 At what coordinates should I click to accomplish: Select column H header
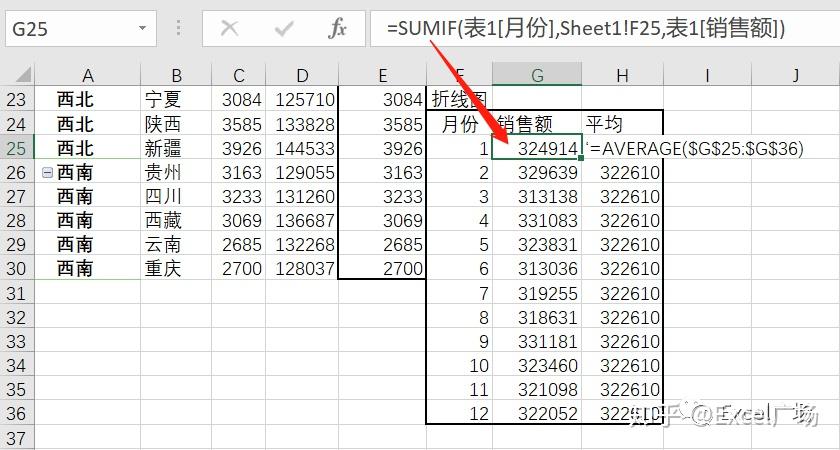coord(622,75)
